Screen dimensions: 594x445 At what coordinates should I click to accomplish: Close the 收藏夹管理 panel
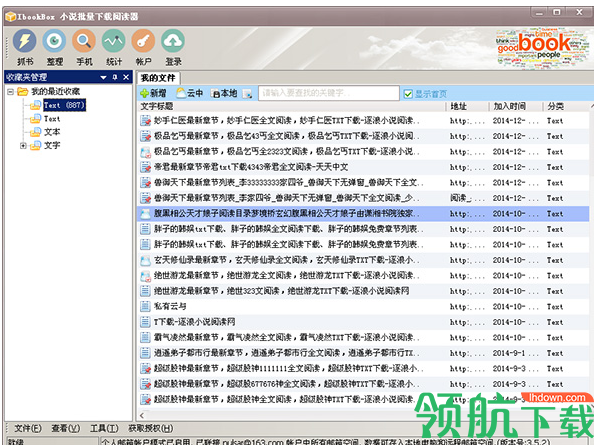click(x=126, y=77)
